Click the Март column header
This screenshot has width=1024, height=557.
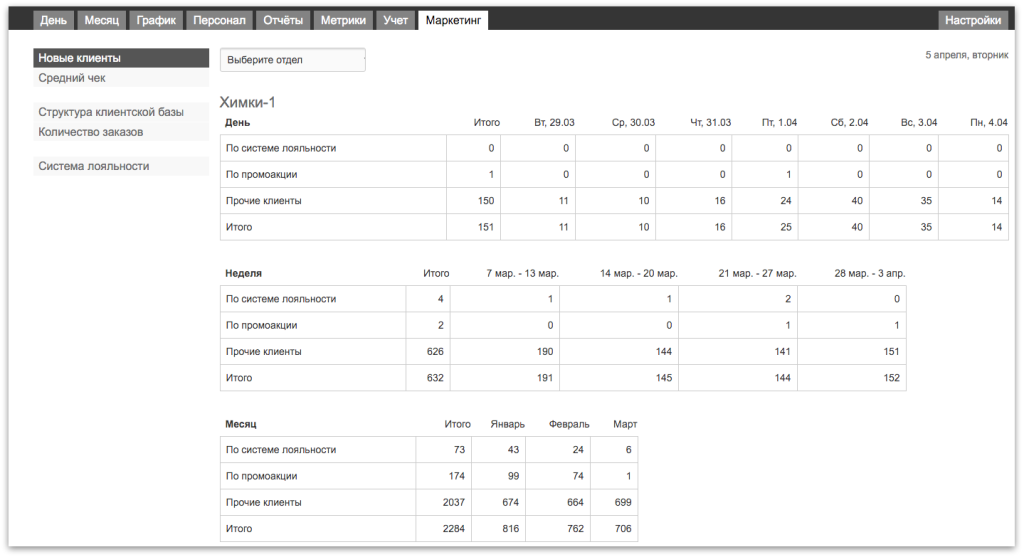pos(625,424)
